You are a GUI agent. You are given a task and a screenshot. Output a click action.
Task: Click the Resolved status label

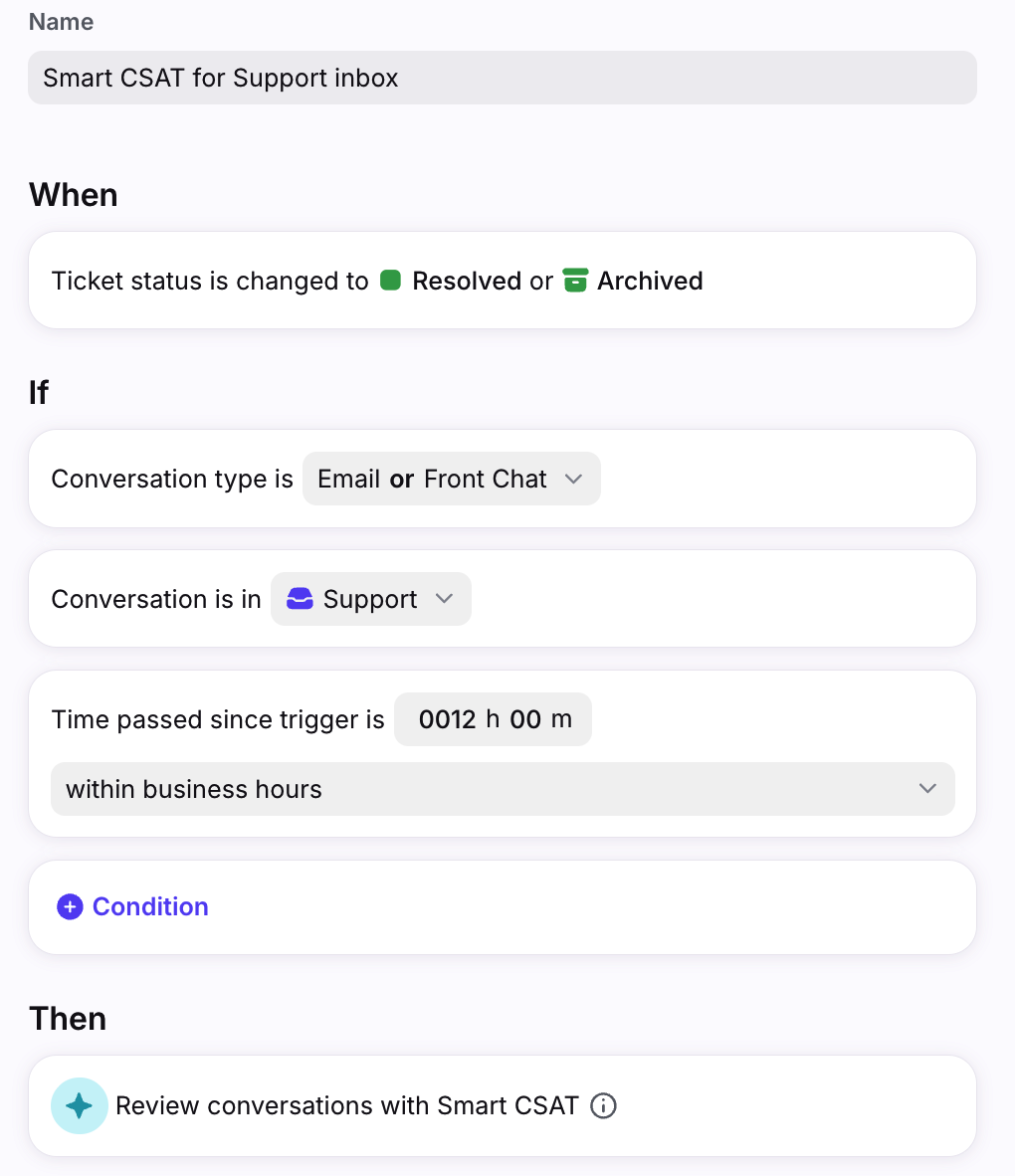[x=468, y=281]
